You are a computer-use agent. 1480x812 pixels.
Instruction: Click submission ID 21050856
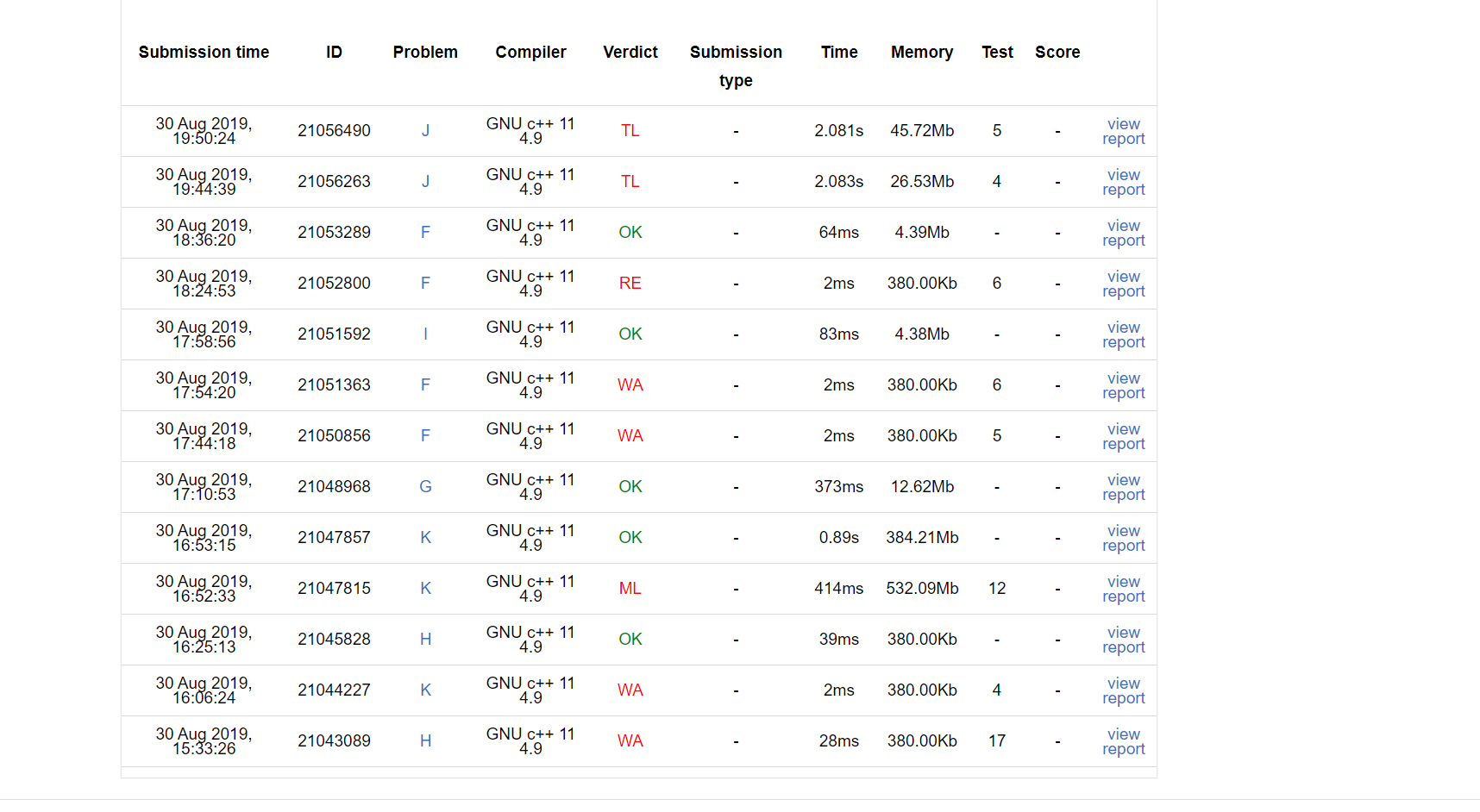coord(334,436)
